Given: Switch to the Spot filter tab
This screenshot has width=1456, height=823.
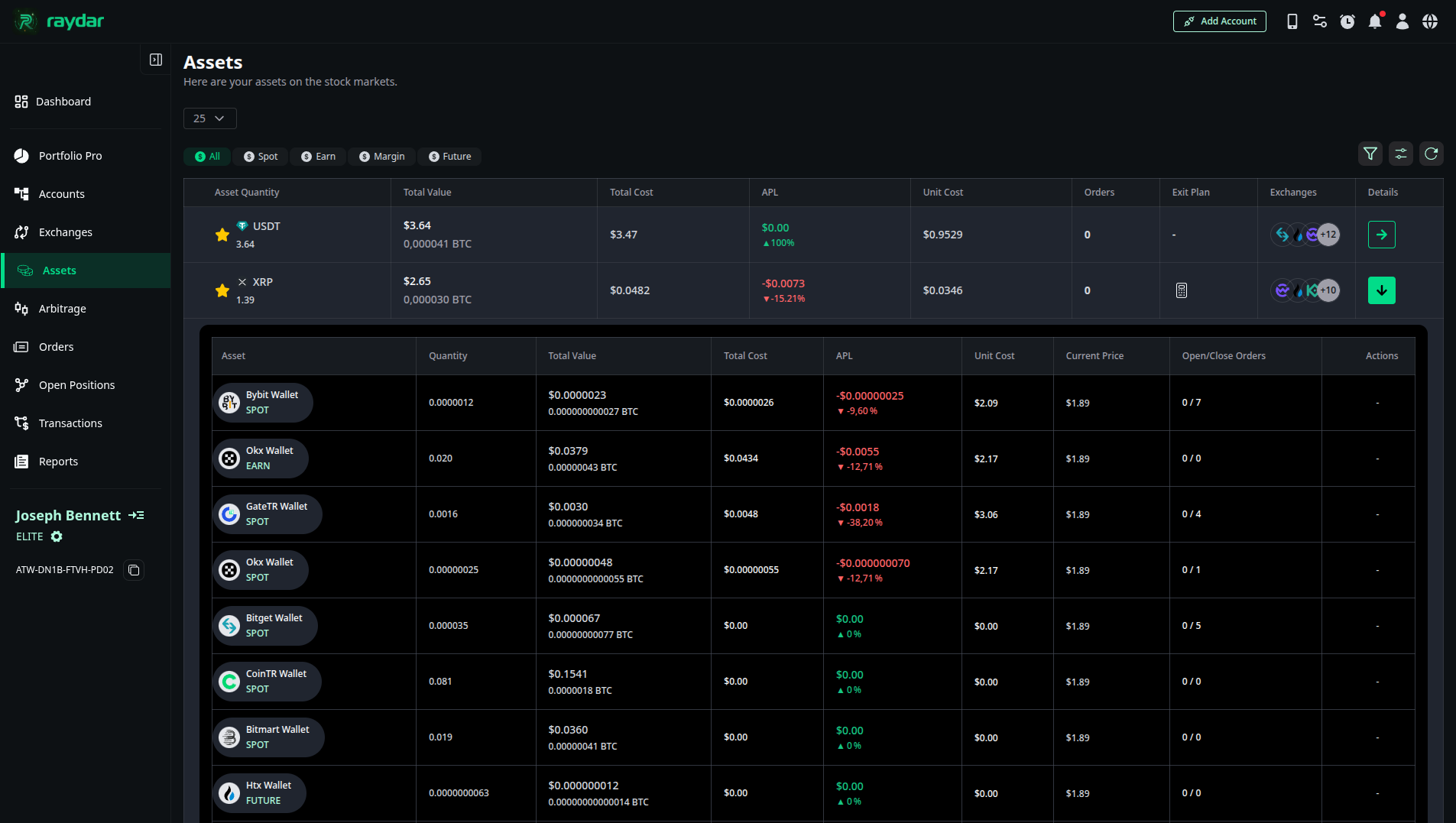Looking at the screenshot, I should [x=260, y=156].
